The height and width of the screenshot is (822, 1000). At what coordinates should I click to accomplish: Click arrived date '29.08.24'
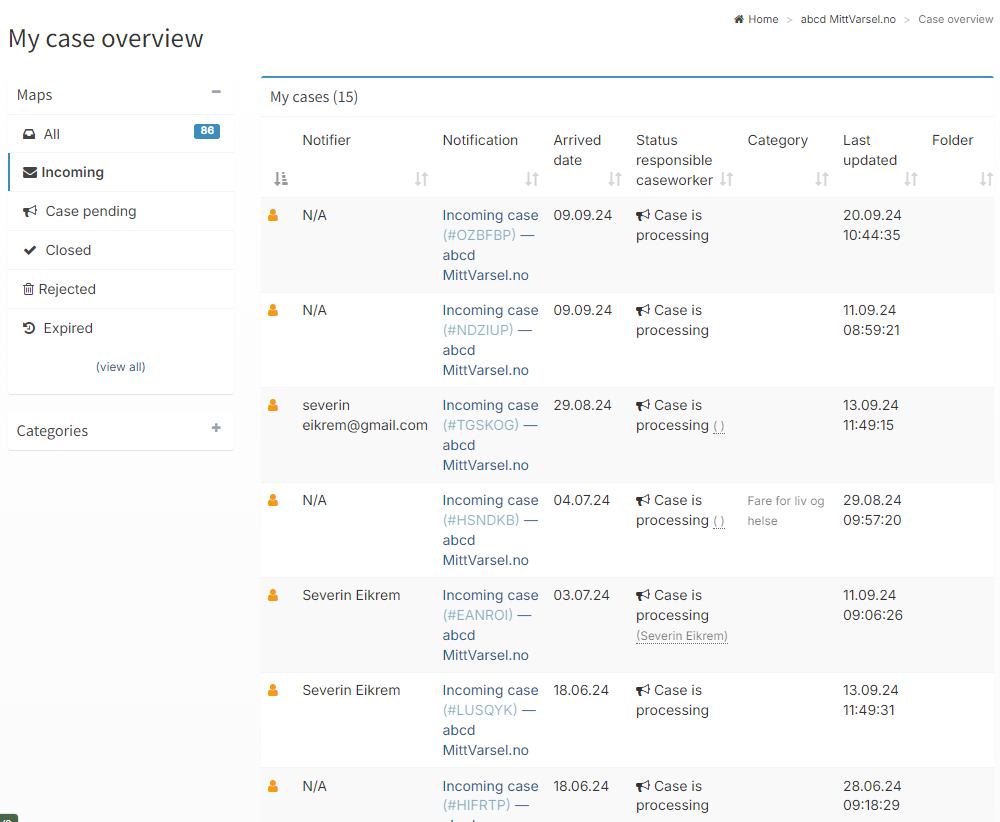click(x=582, y=405)
